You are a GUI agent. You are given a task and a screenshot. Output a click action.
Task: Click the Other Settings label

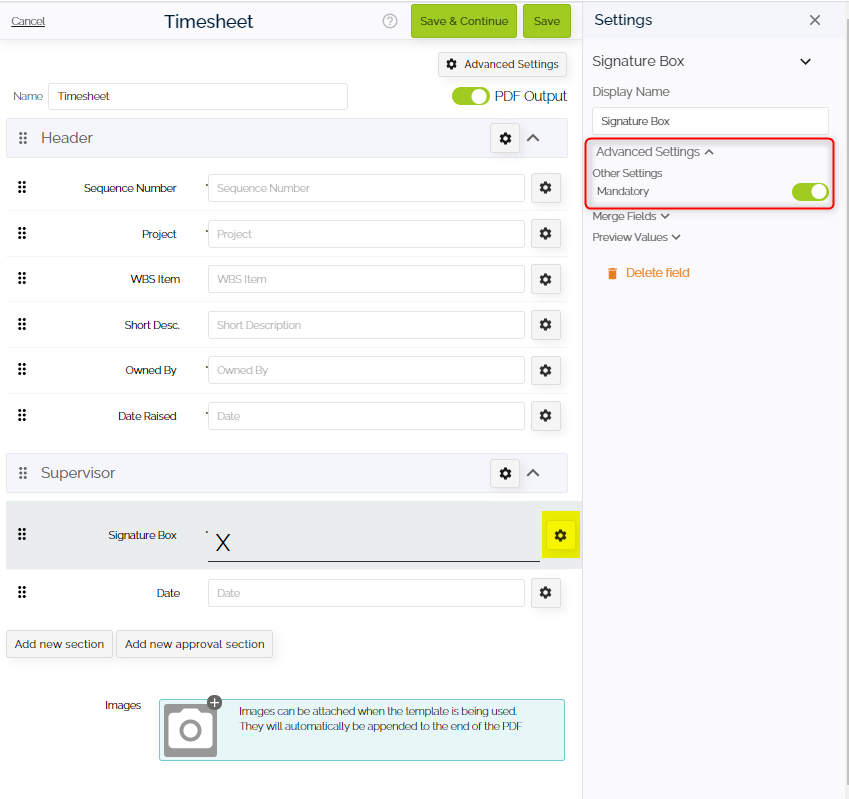(x=627, y=173)
